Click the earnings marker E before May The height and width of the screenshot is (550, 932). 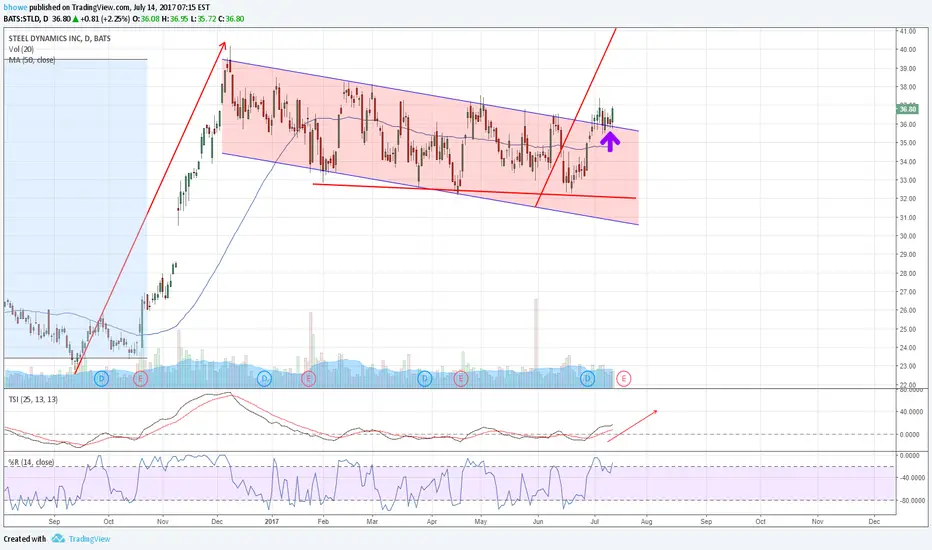(x=461, y=378)
